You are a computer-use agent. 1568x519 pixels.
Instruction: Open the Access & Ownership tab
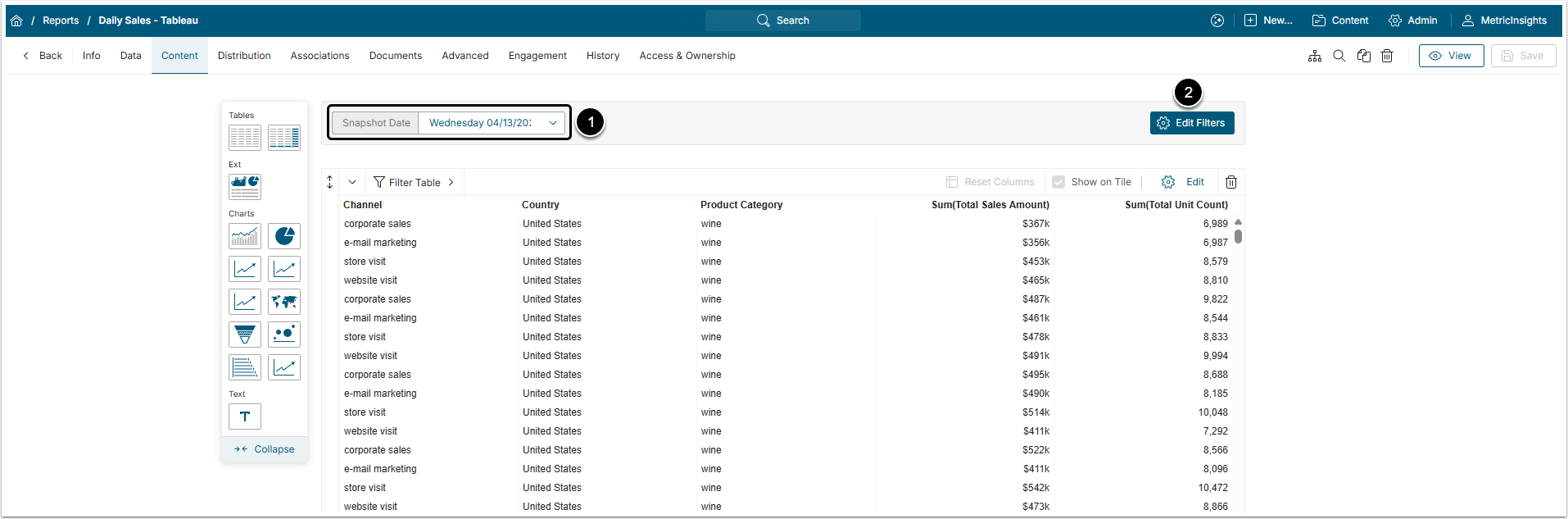[x=687, y=56]
